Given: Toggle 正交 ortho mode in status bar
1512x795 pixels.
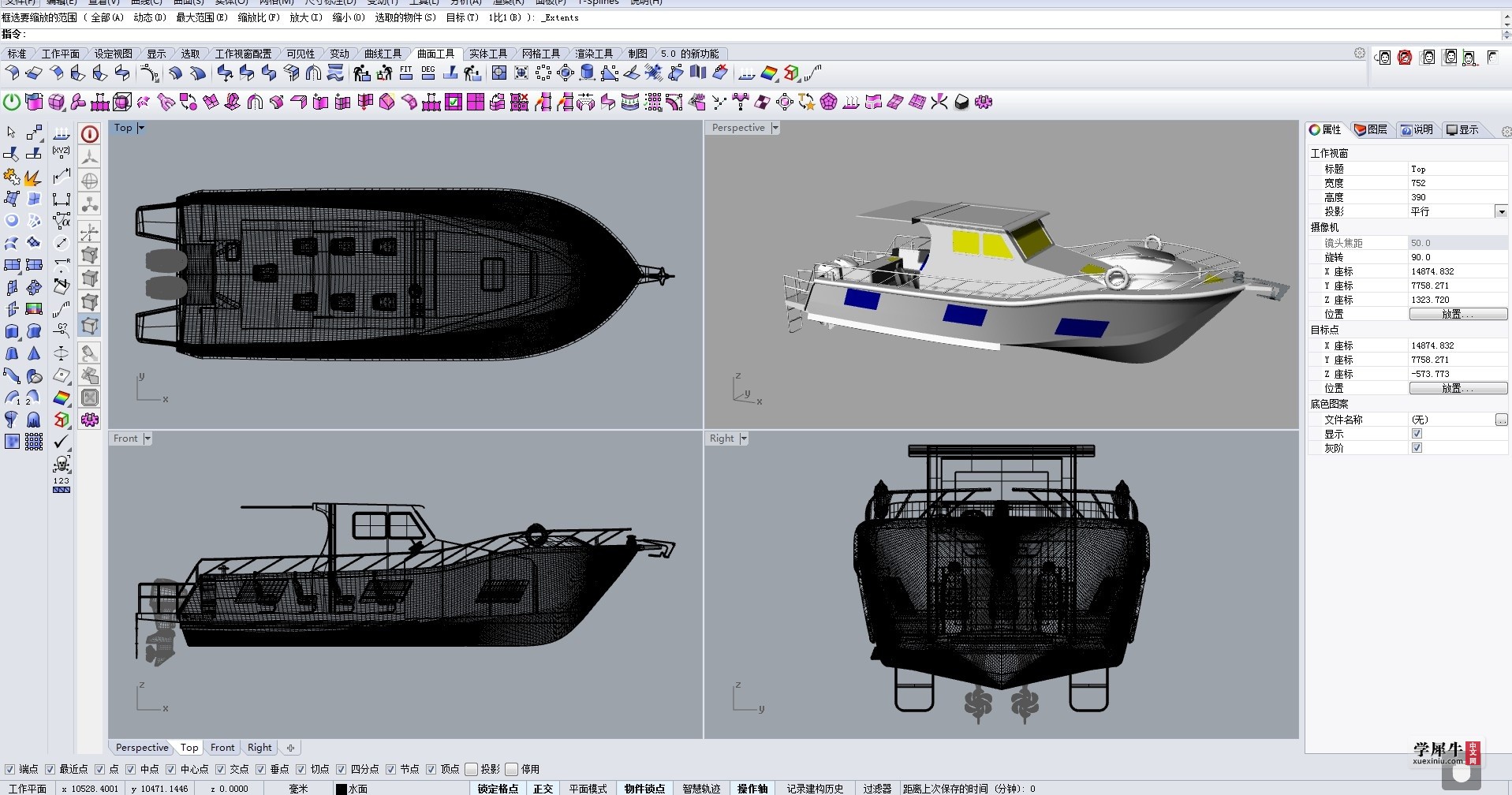Looking at the screenshot, I should 543,789.
